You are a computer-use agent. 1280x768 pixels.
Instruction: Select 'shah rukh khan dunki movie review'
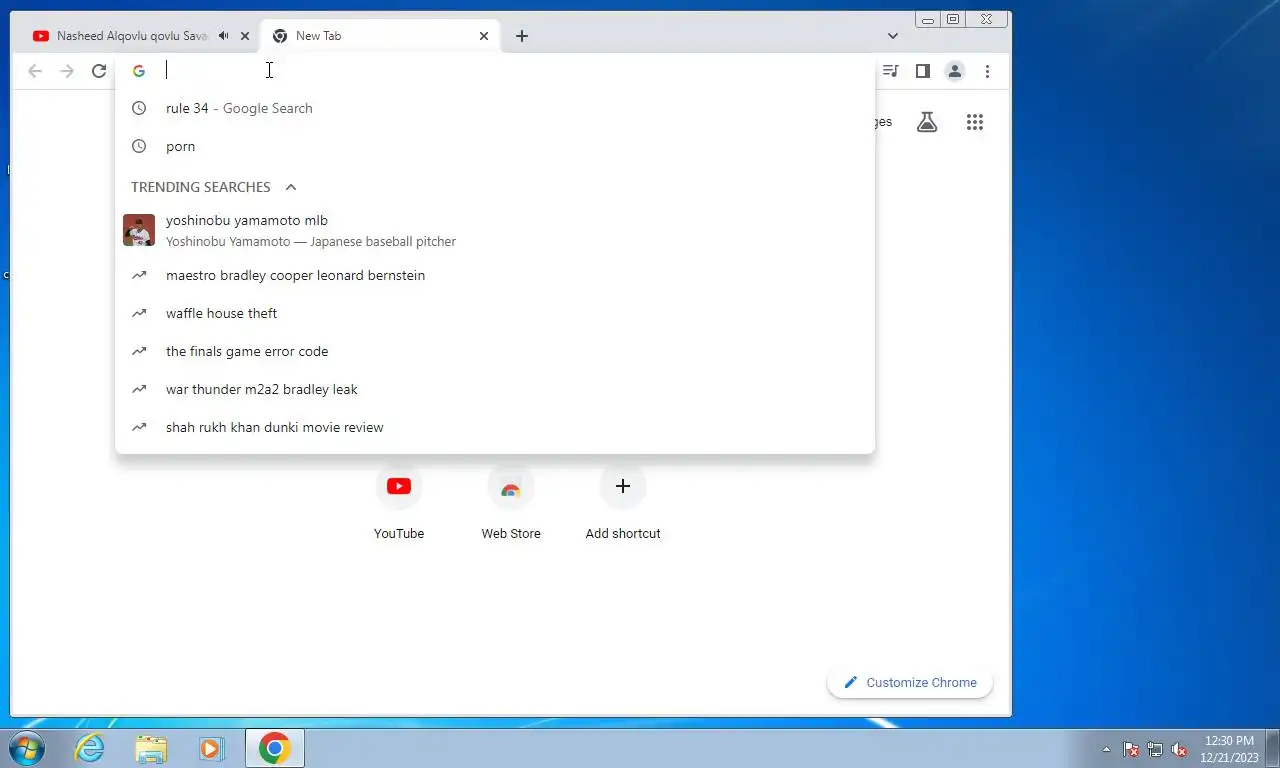[495, 427]
